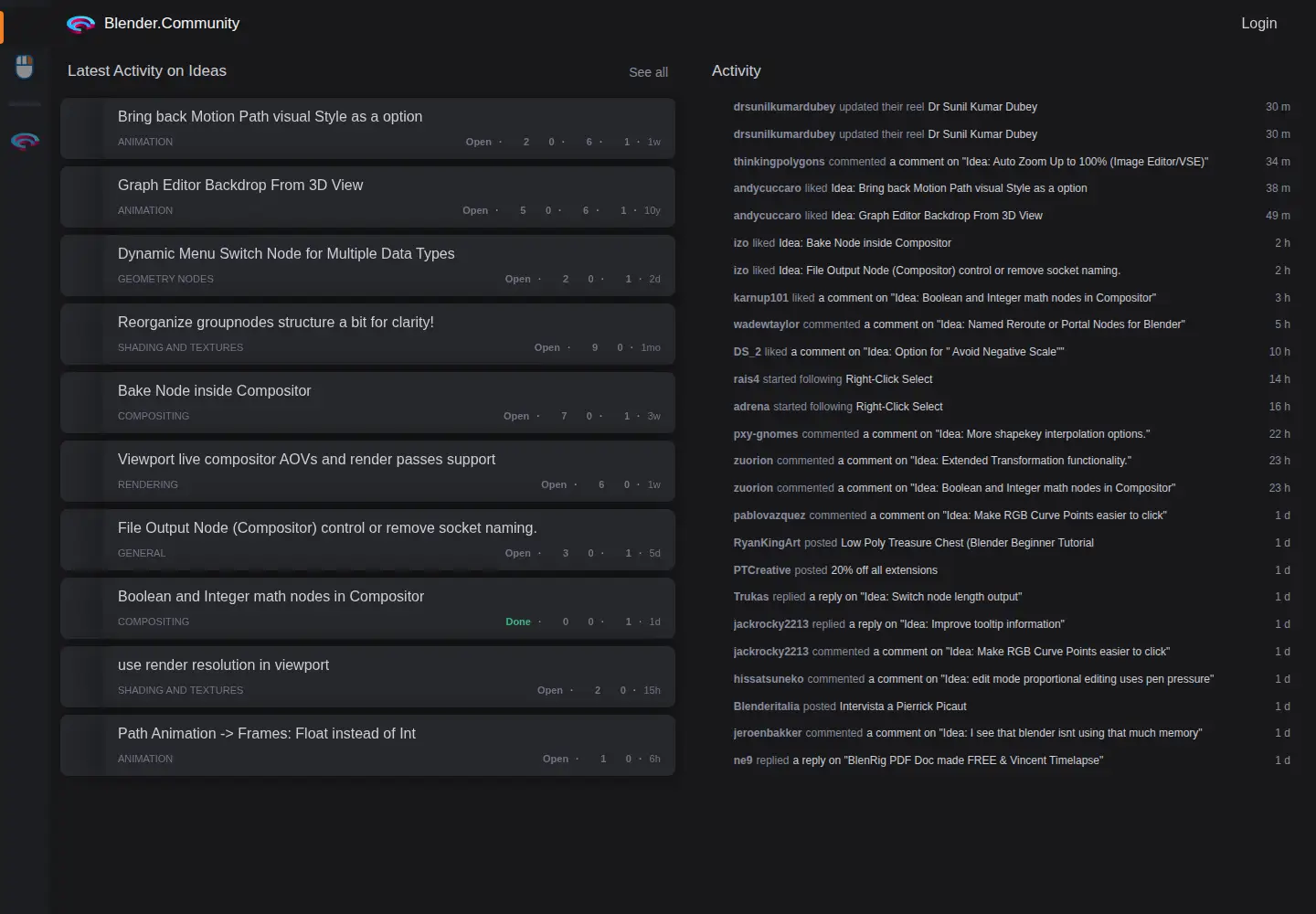
Task: Open BlenRig PDF Doc reply by ne9
Action: click(948, 760)
